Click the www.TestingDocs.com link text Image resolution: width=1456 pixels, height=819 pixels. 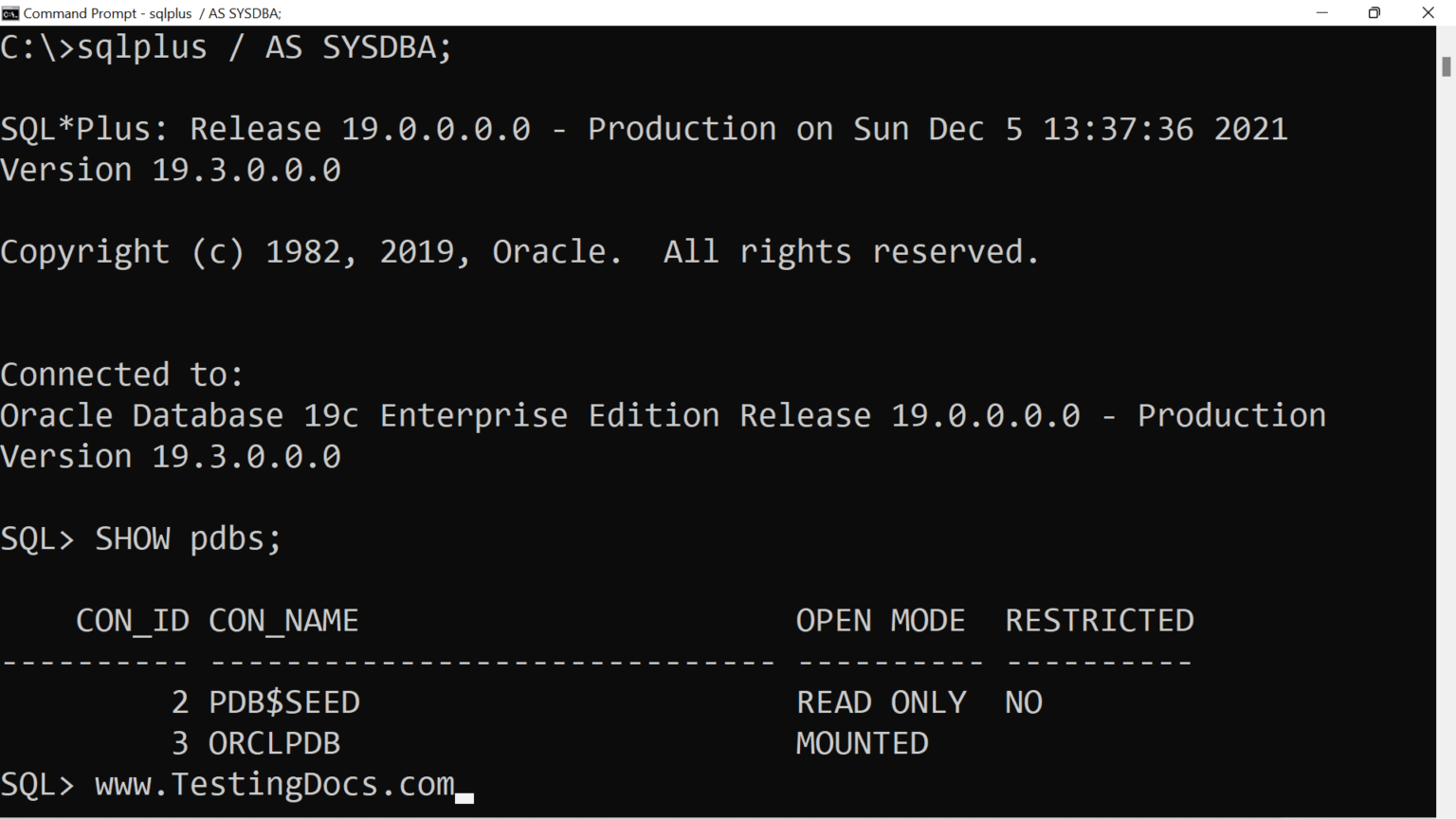point(273,784)
